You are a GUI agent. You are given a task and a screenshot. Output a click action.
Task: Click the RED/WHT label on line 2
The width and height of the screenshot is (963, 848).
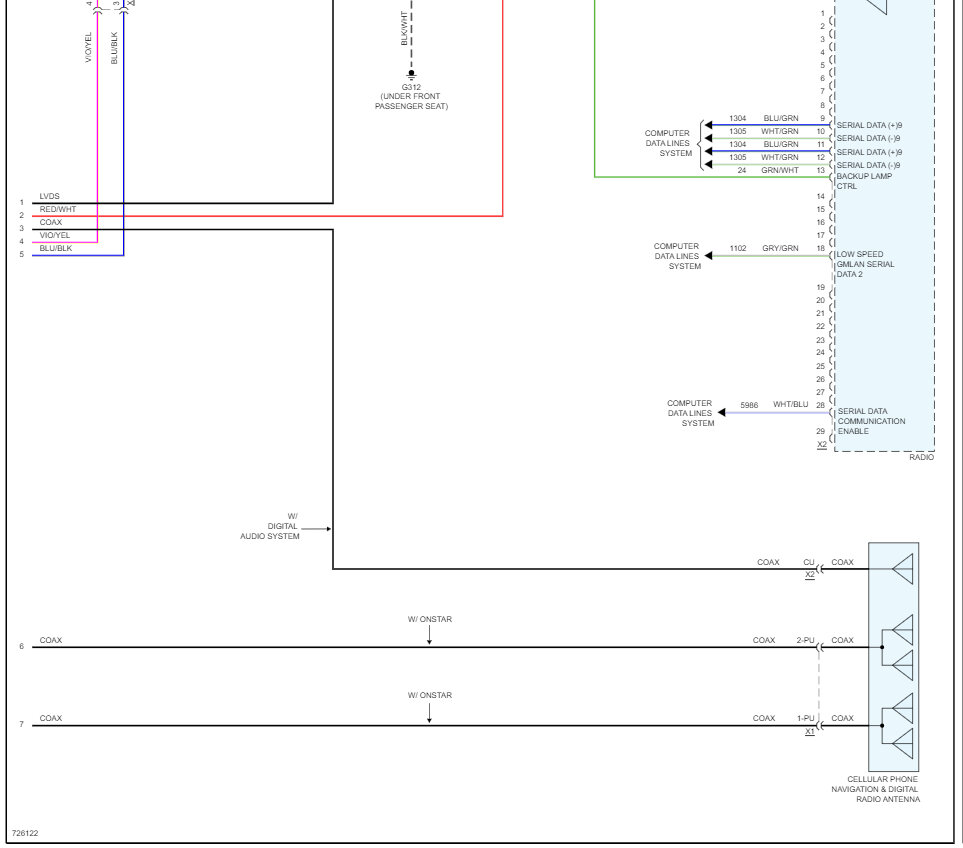tap(58, 209)
